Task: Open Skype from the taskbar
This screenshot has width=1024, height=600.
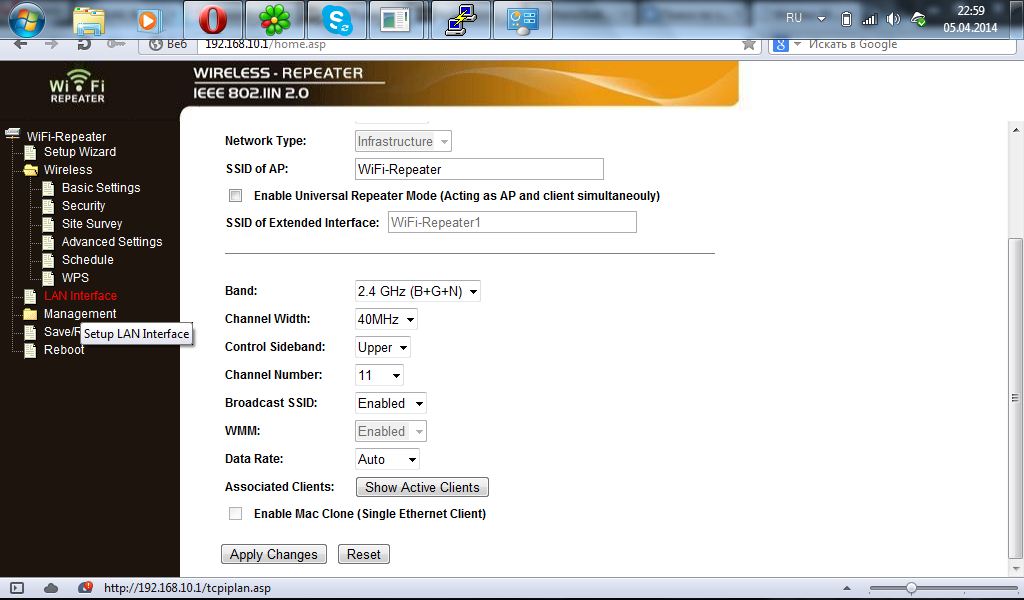Action: point(337,20)
